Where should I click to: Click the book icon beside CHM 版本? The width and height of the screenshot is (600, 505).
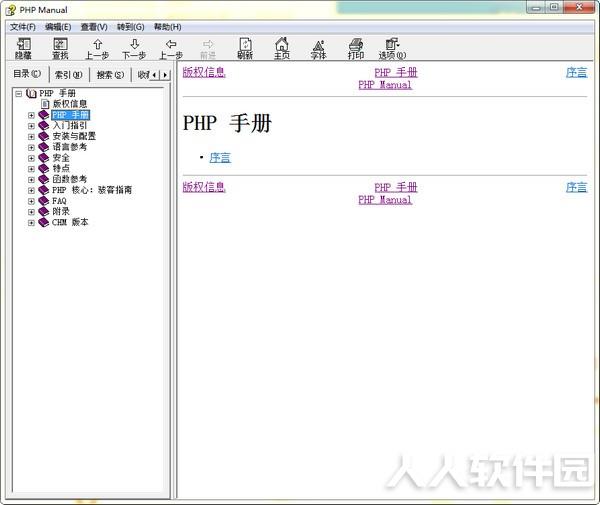pos(44,222)
